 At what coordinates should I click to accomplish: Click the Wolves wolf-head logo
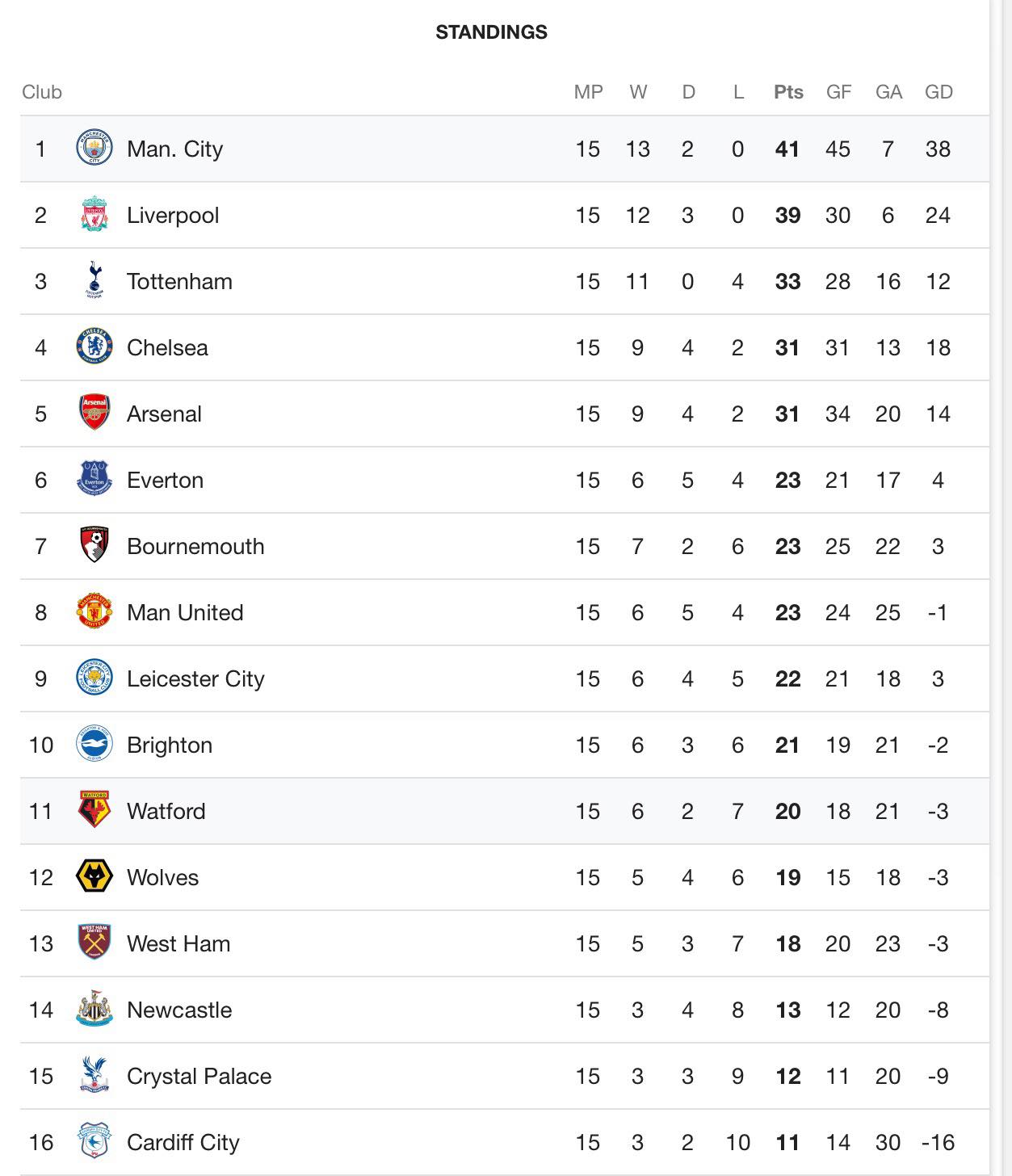pyautogui.click(x=94, y=877)
